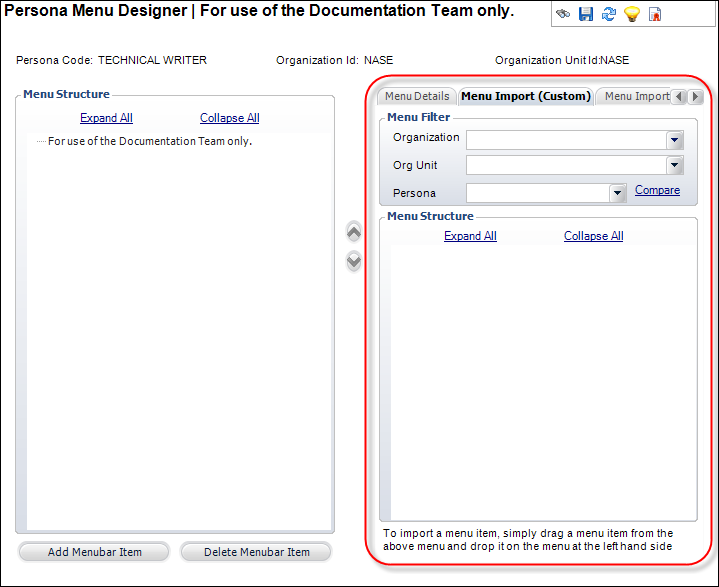Screen dimensions: 719x587
Task: Expand All in import Menu Structure
Action: (470, 236)
